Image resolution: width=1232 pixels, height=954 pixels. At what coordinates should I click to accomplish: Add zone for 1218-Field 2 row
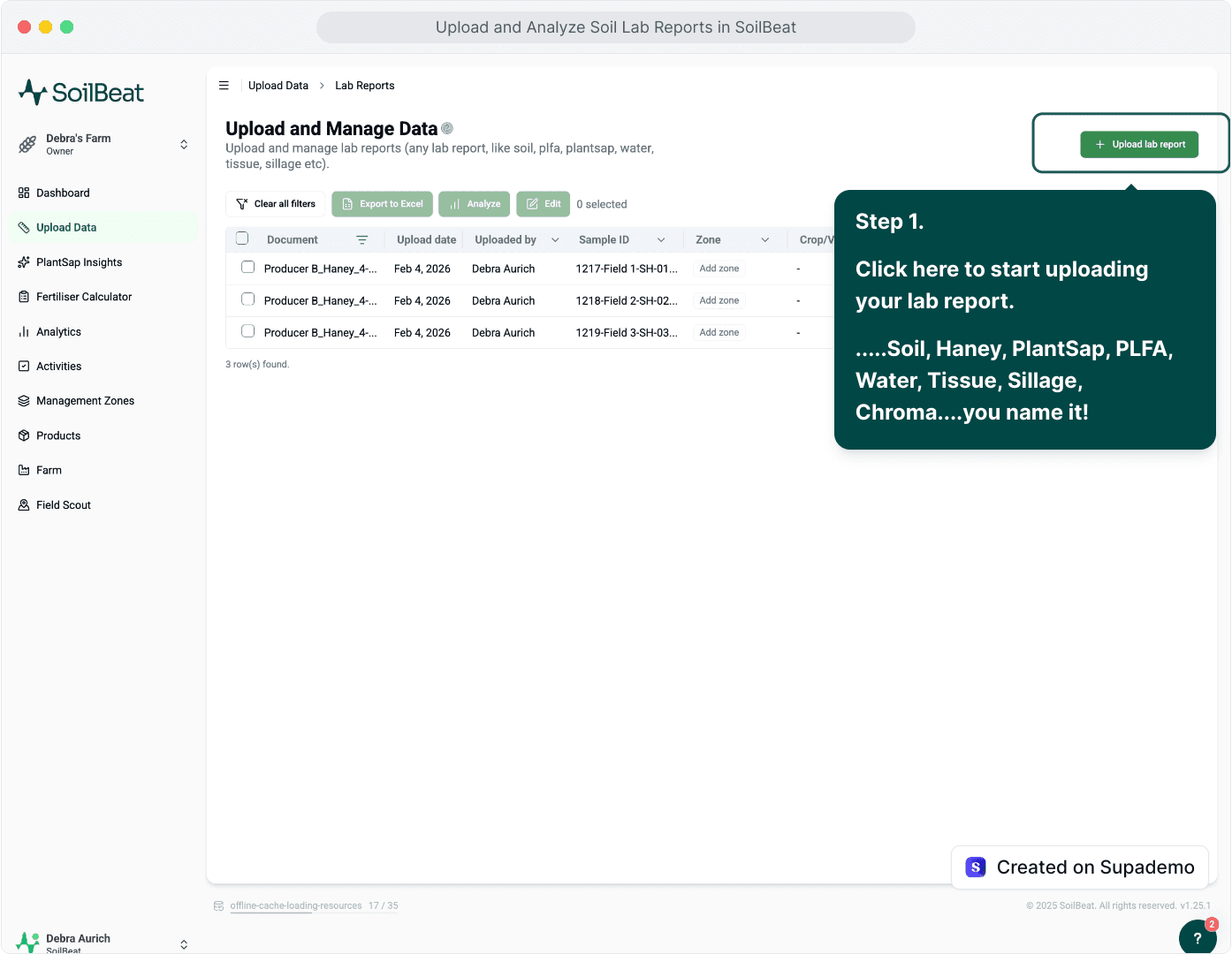[x=719, y=300]
